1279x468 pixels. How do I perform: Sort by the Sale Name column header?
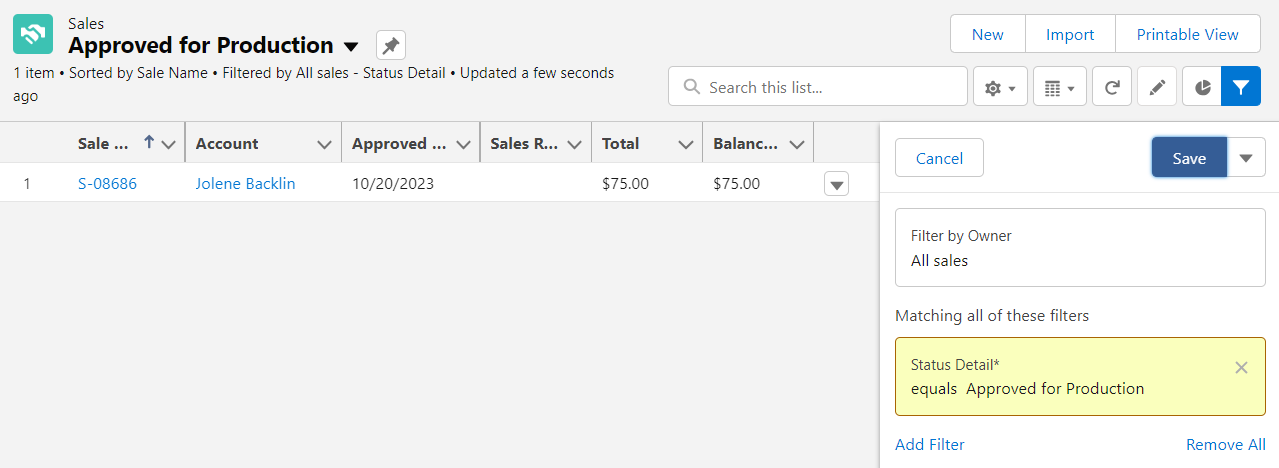click(104, 143)
